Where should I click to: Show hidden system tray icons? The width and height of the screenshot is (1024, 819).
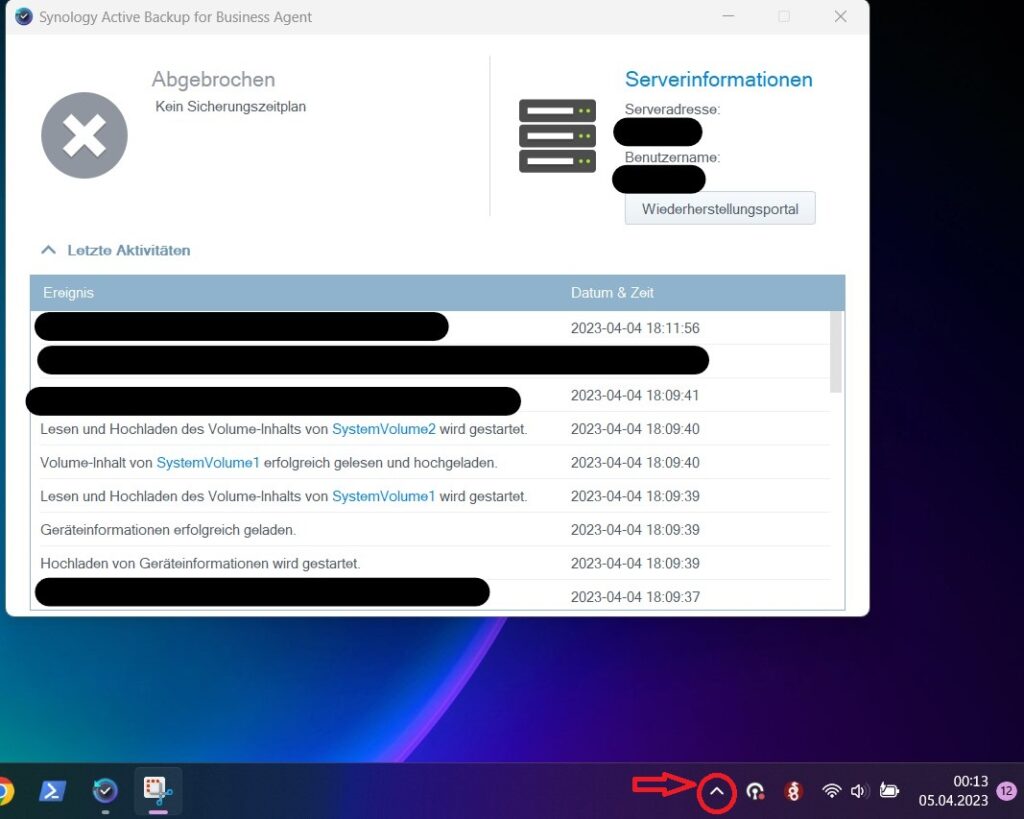[716, 792]
